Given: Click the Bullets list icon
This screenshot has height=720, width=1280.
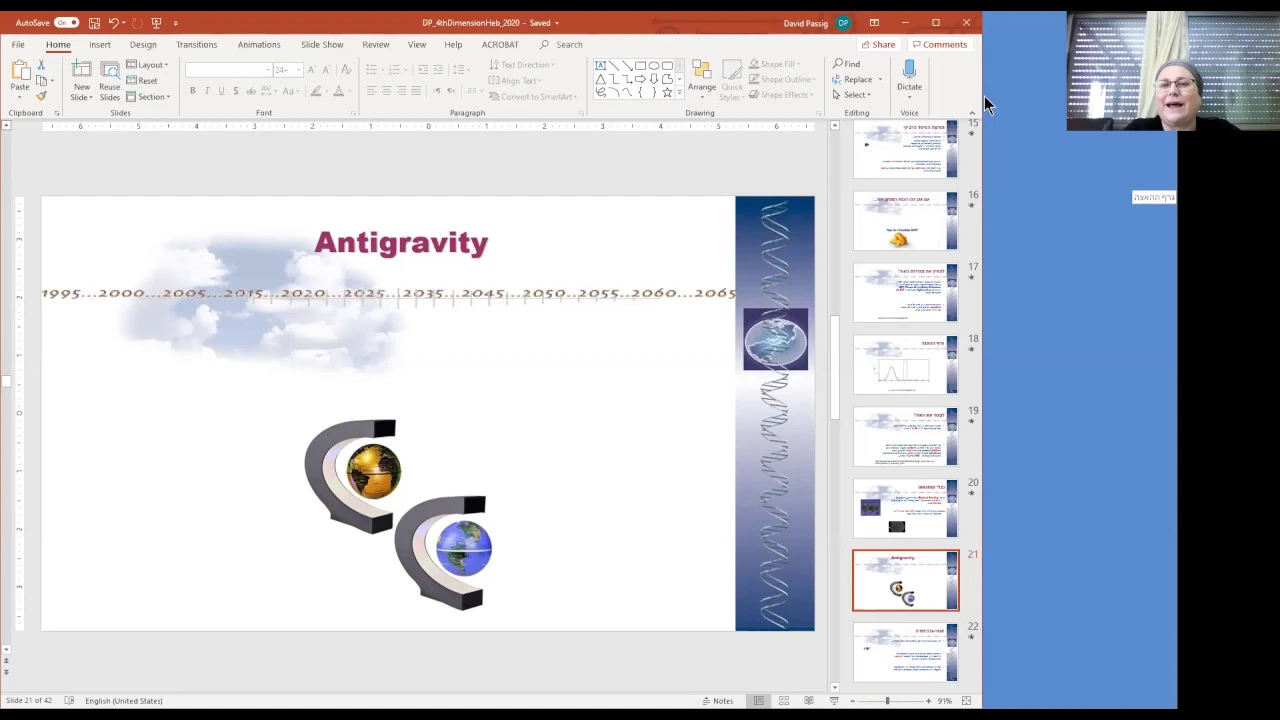Looking at the screenshot, I should tap(371, 69).
